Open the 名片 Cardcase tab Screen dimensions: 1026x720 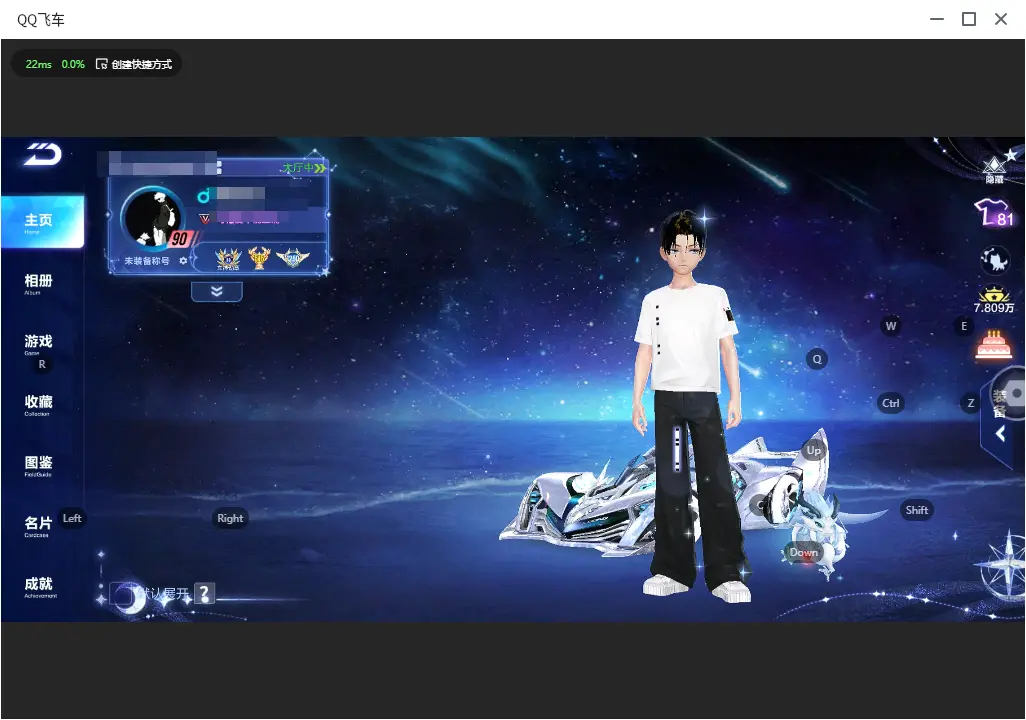pos(39,526)
